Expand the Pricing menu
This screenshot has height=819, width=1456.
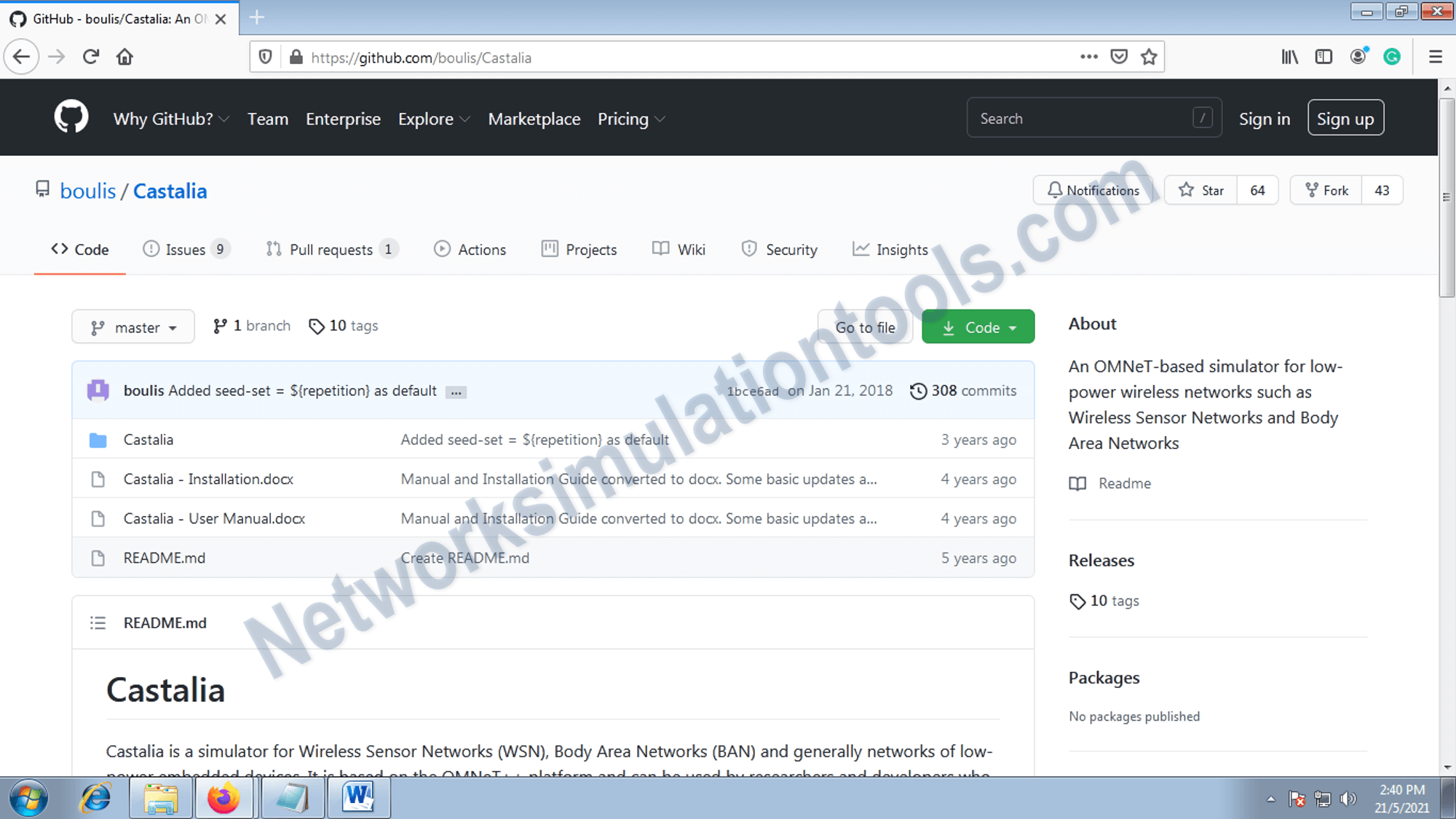click(630, 119)
